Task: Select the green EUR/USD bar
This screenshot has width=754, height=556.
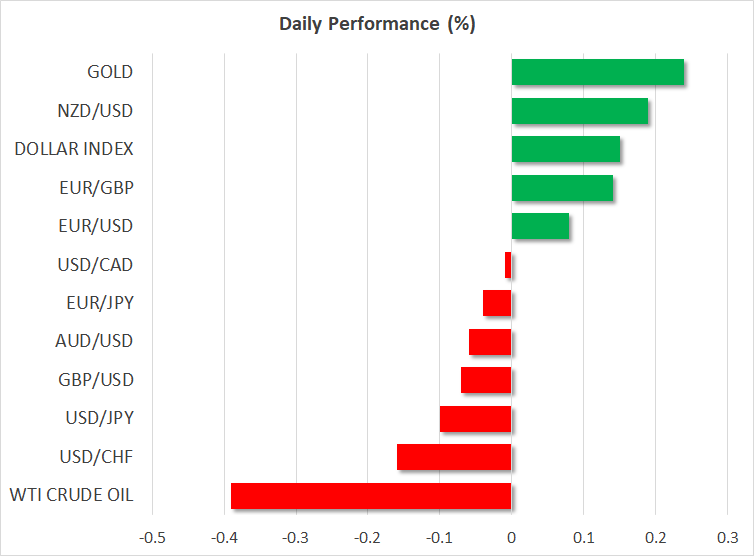Action: (x=540, y=226)
